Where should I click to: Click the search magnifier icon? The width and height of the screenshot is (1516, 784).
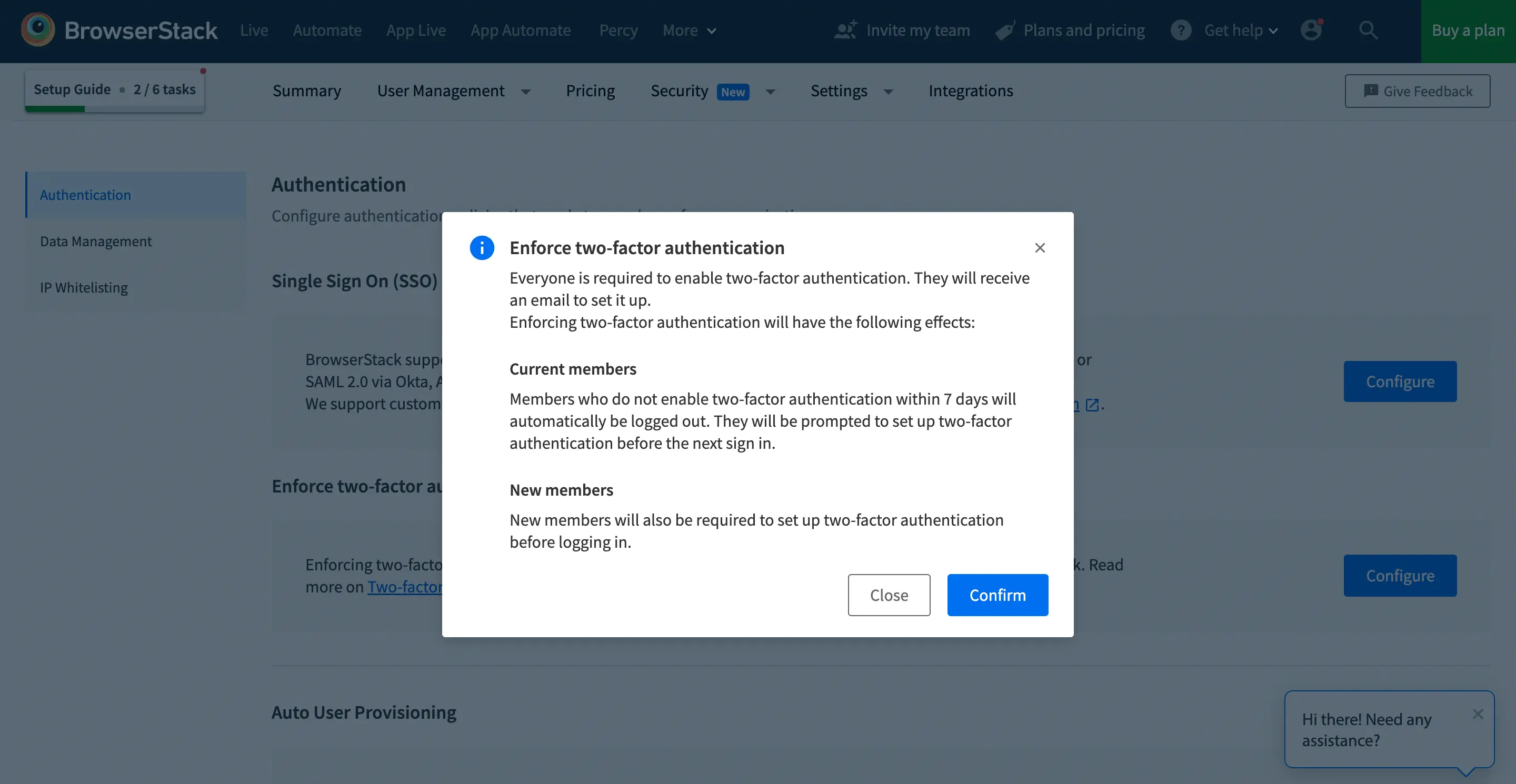coord(1368,29)
